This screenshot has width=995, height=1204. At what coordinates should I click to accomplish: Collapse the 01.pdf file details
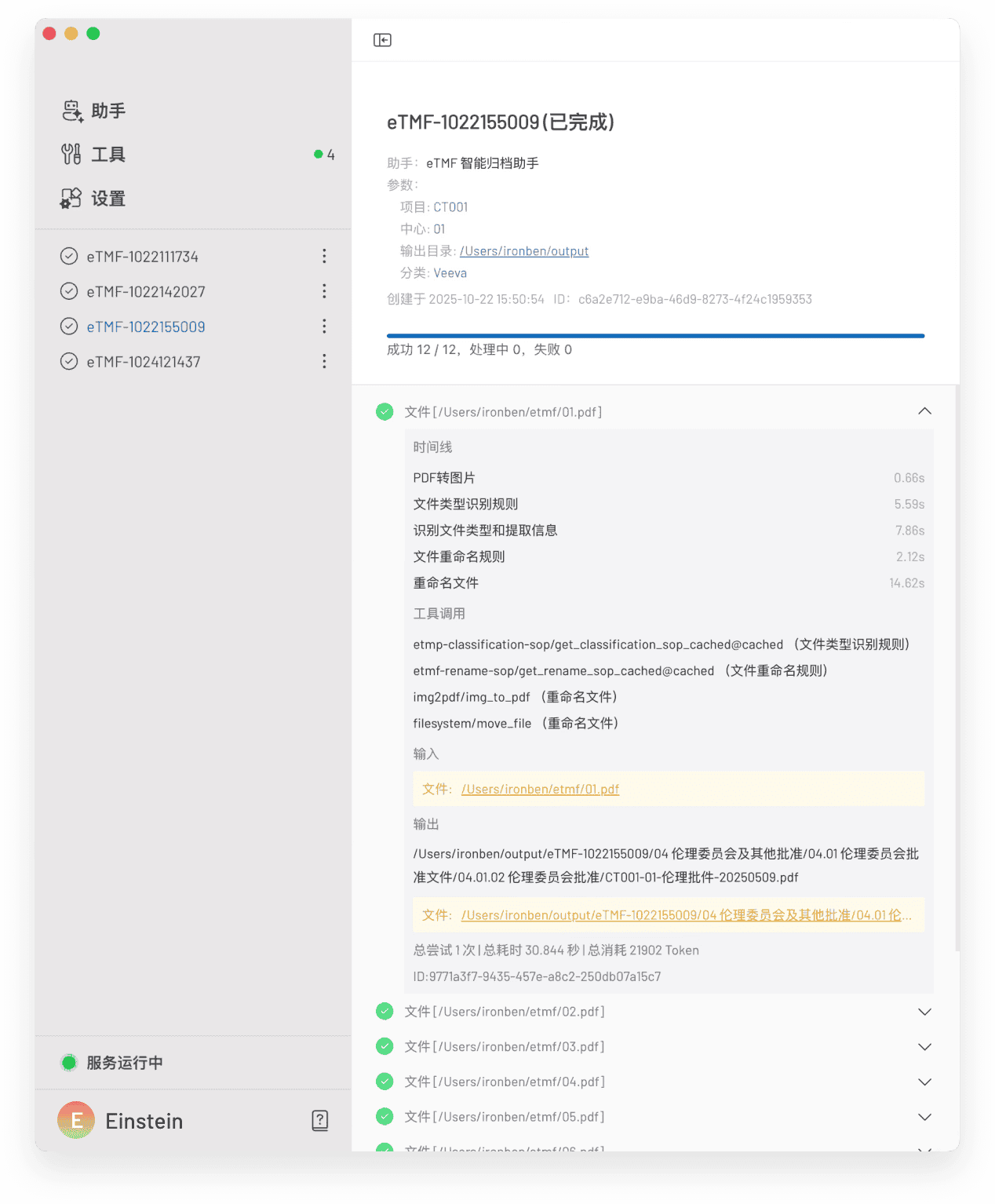924,411
